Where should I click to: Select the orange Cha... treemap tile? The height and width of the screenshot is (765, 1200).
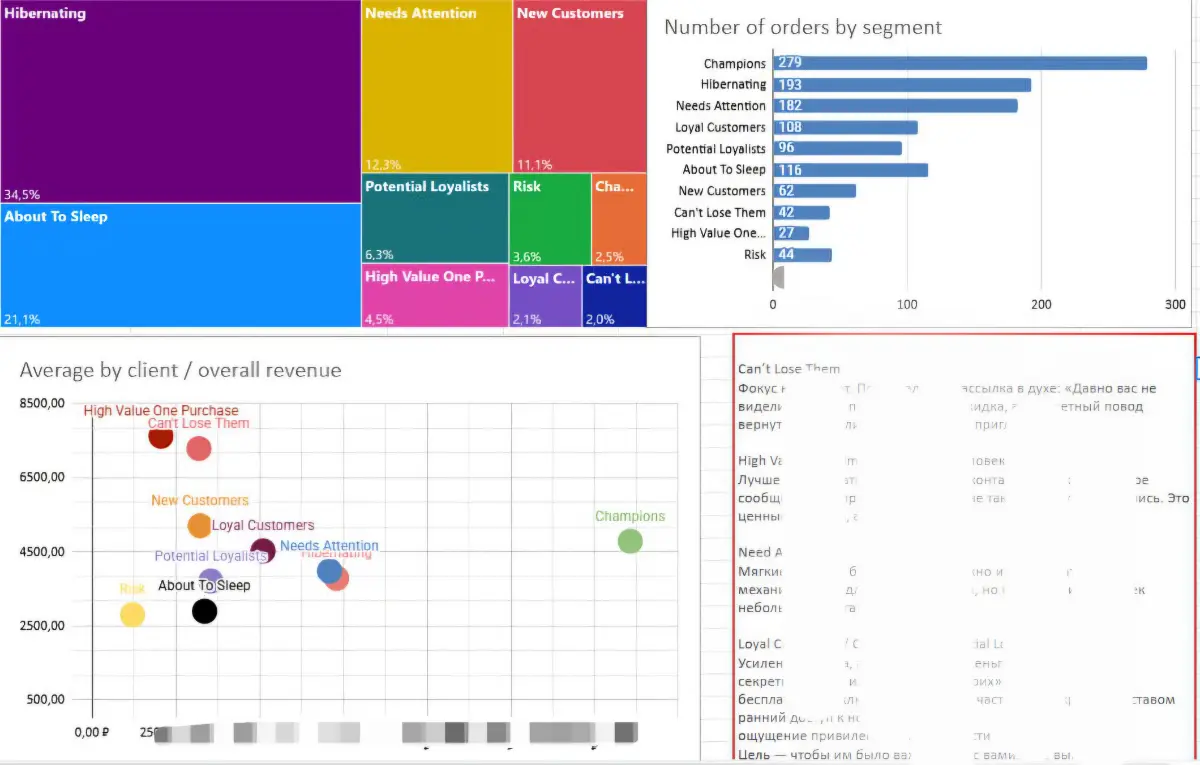620,219
